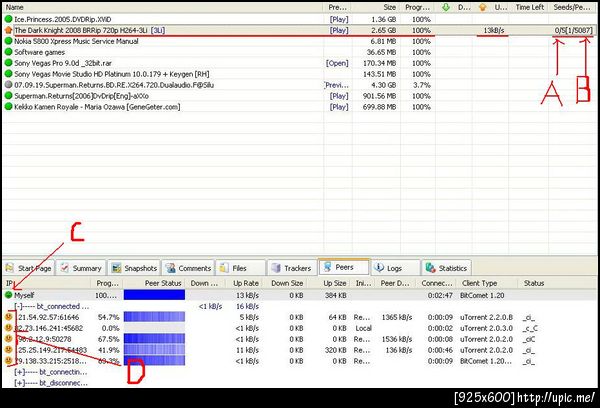
Task: Click the orange upload column header icon
Action: (x=483, y=7)
